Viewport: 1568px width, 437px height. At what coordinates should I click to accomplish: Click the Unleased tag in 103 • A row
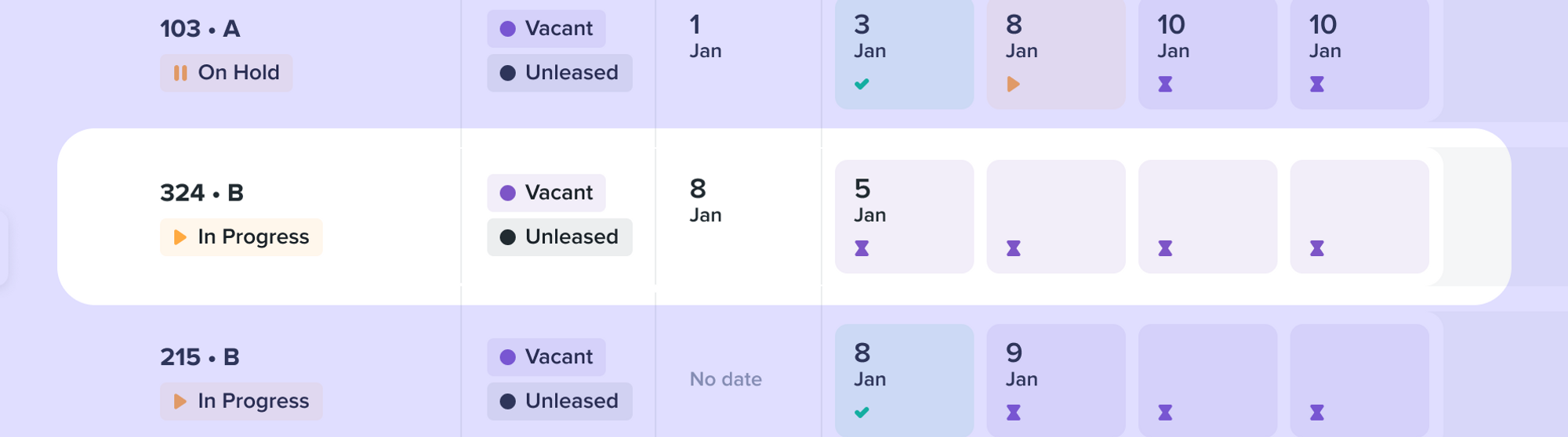tap(559, 73)
